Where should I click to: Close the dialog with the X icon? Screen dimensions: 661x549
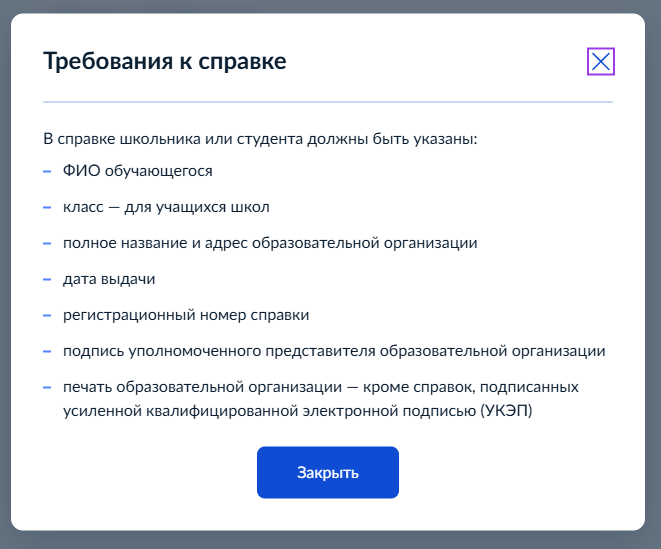click(600, 62)
